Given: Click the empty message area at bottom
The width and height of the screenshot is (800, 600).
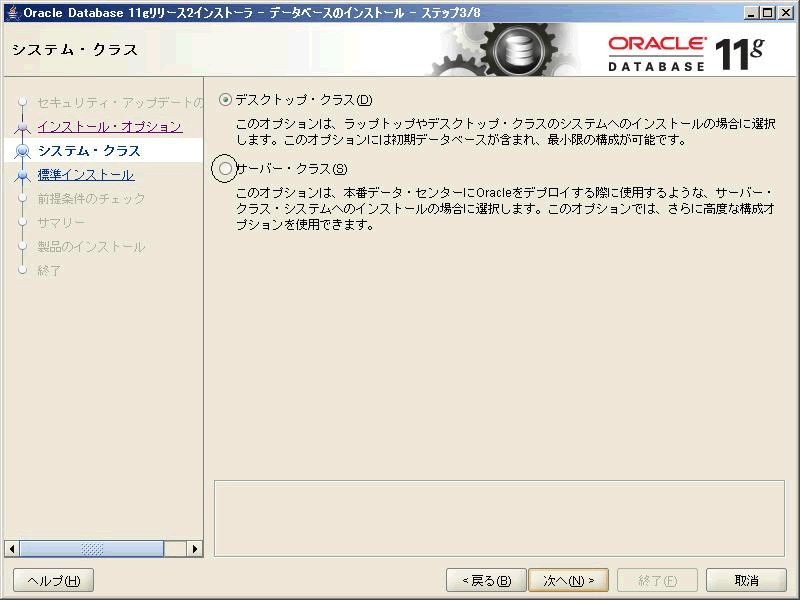Looking at the screenshot, I should click(x=500, y=518).
